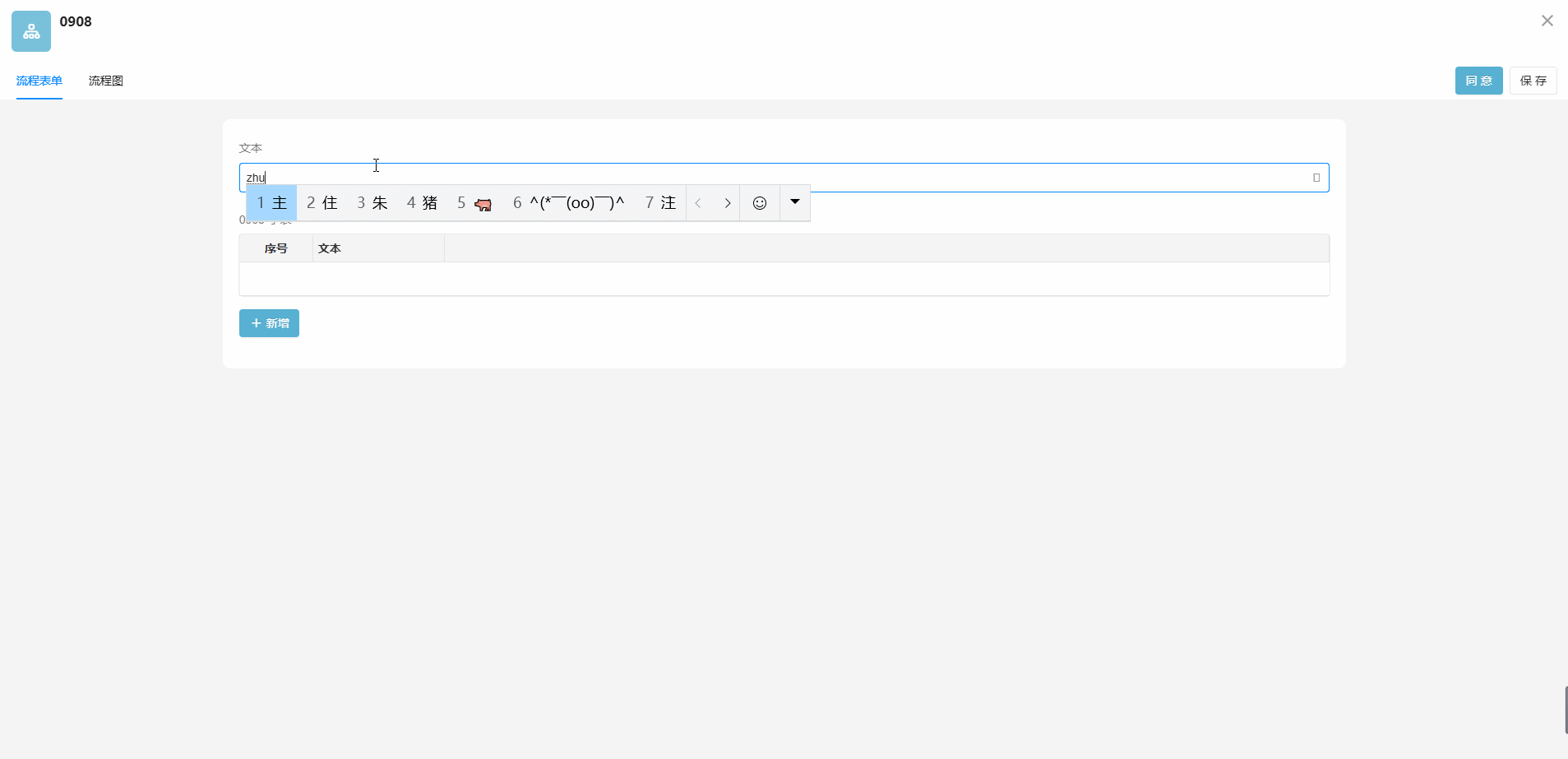Image resolution: width=1568 pixels, height=759 pixels.
Task: Select the kaomoji candidate number 6
Action: tap(568, 203)
